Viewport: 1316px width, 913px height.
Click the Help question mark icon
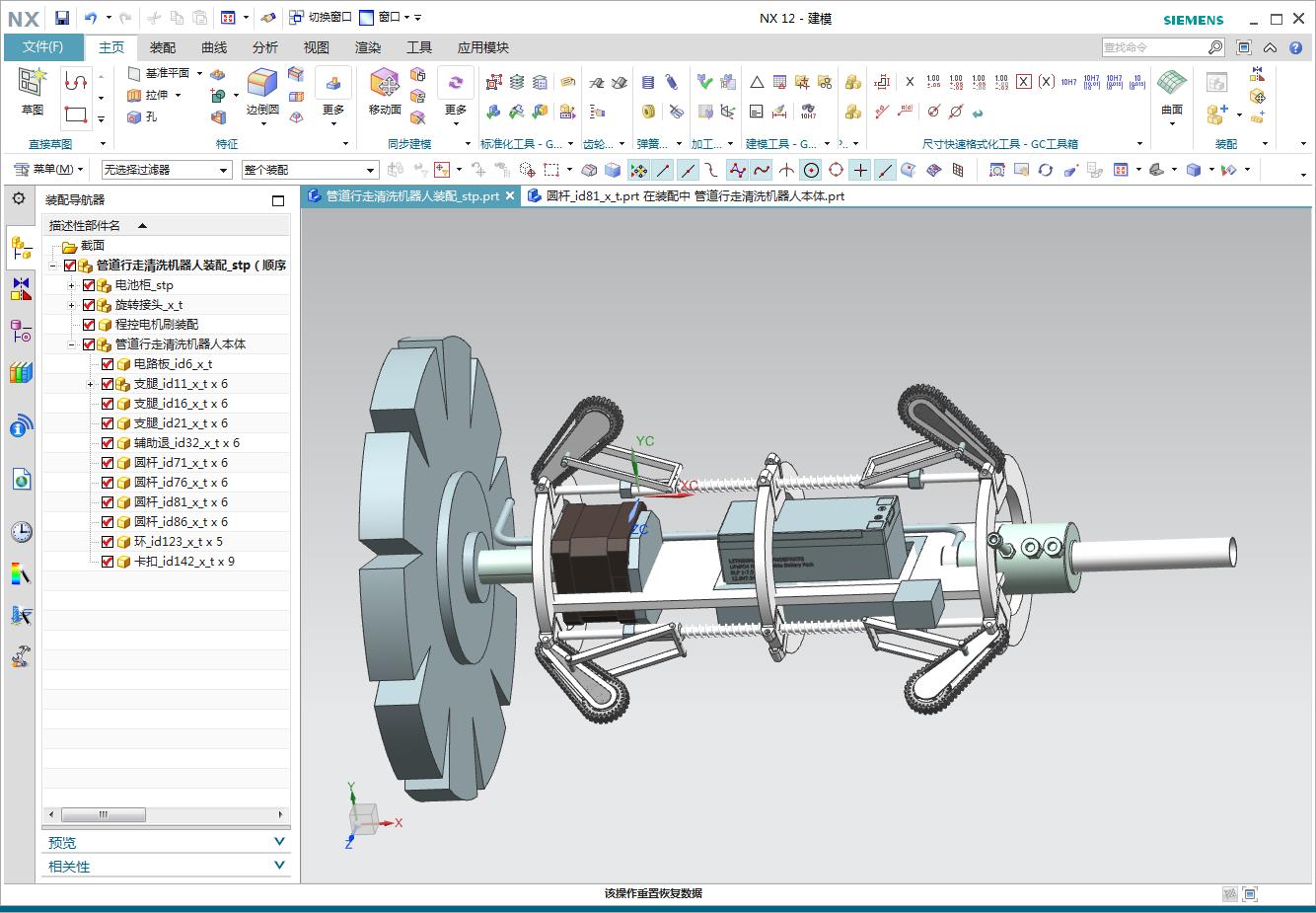coord(1296,47)
